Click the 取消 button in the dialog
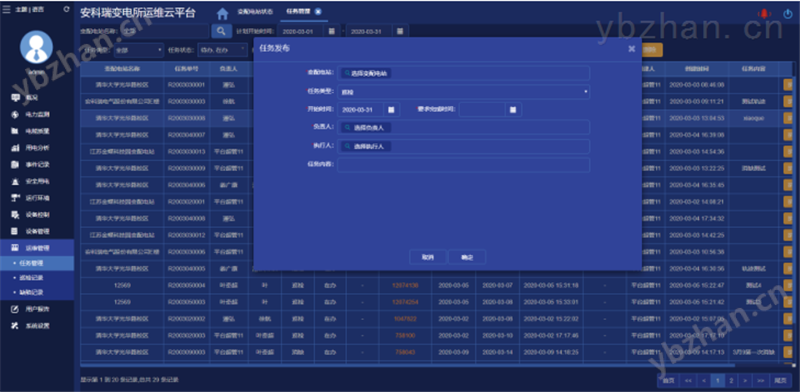 click(x=428, y=257)
